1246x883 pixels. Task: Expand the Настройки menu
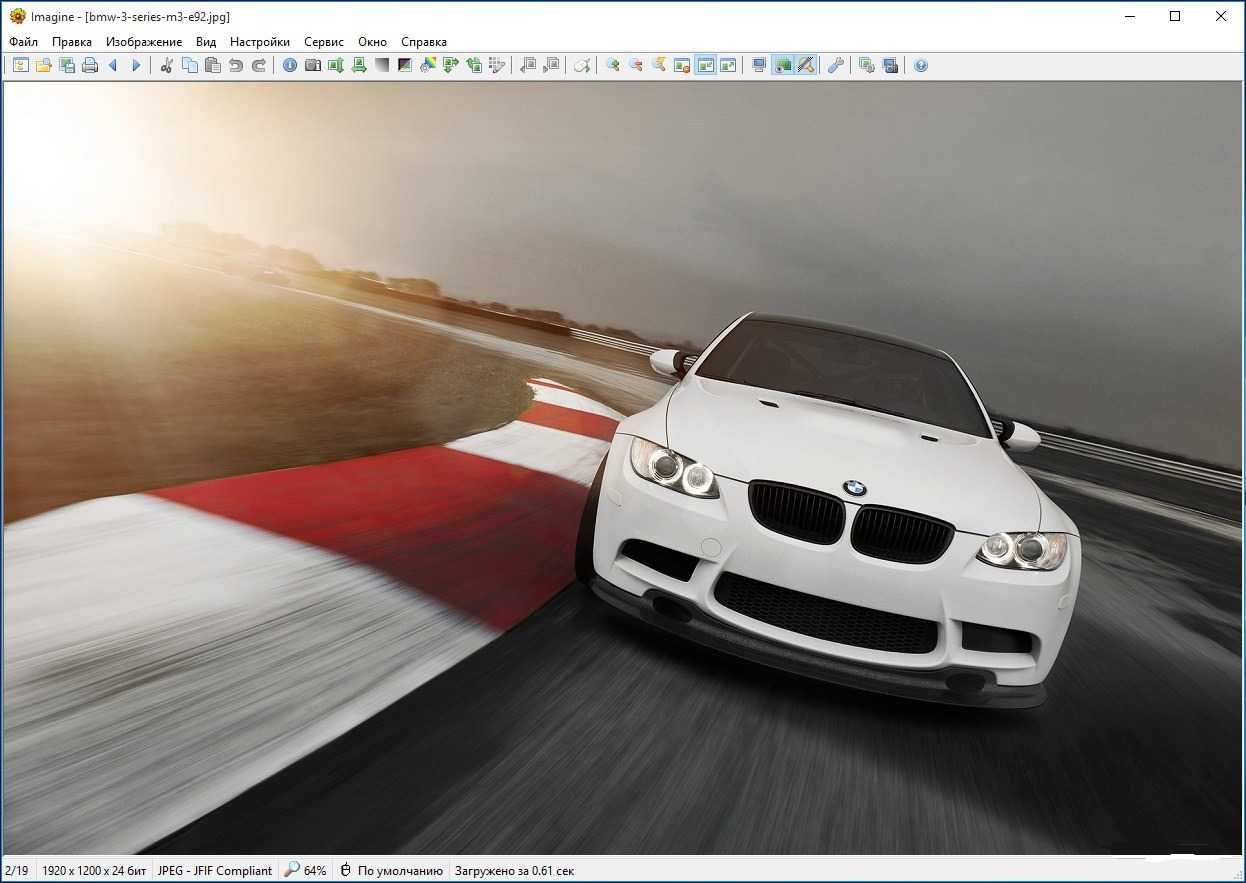tap(260, 42)
